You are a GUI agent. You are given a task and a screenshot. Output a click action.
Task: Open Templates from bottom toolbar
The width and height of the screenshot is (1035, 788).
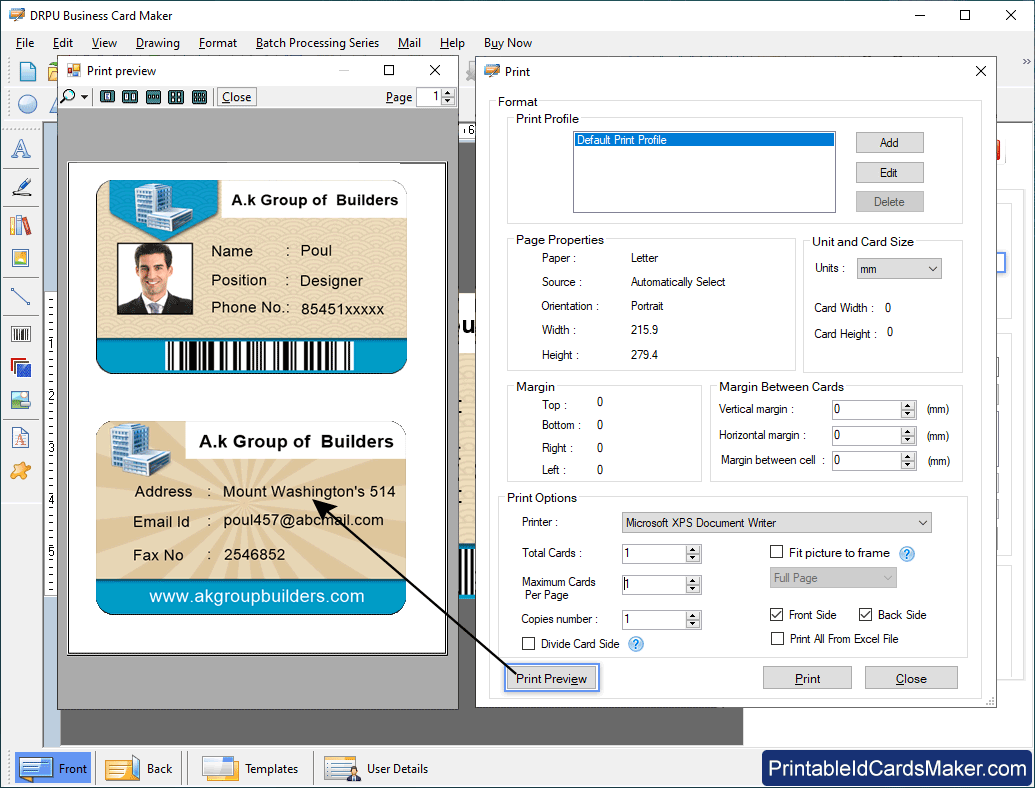[250, 768]
